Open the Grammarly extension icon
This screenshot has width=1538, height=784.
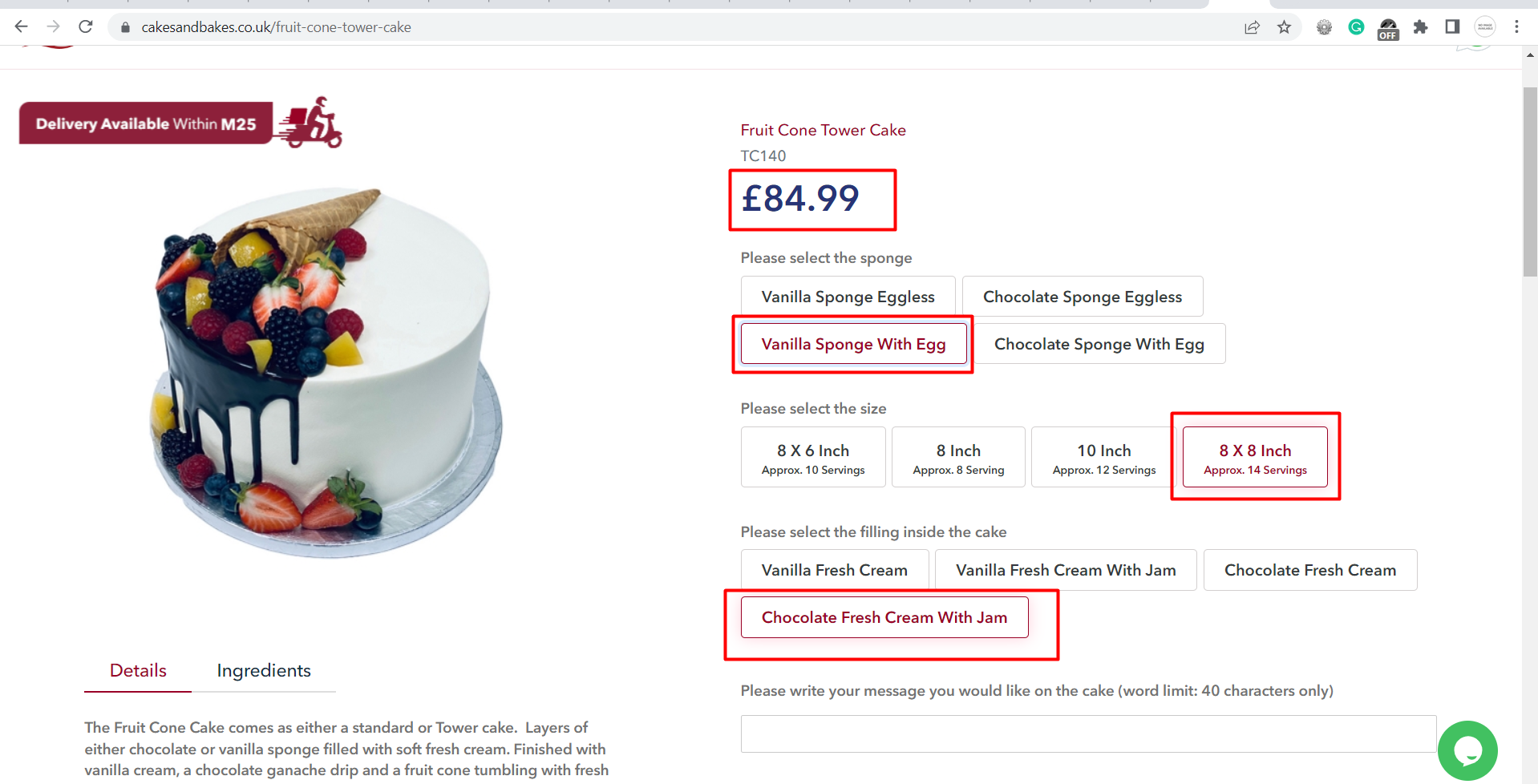click(x=1356, y=27)
